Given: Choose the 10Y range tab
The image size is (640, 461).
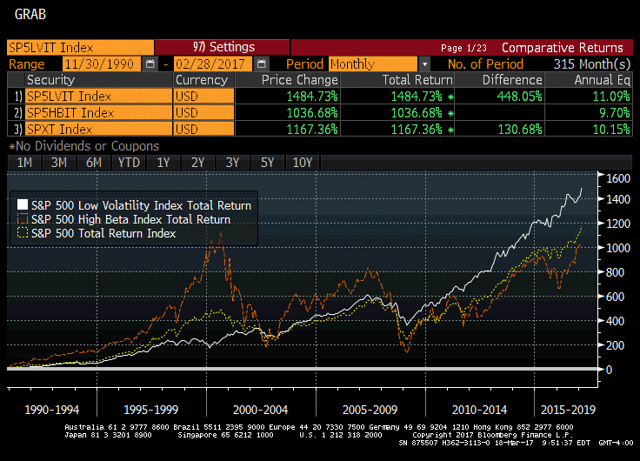Looking at the screenshot, I should coord(302,163).
